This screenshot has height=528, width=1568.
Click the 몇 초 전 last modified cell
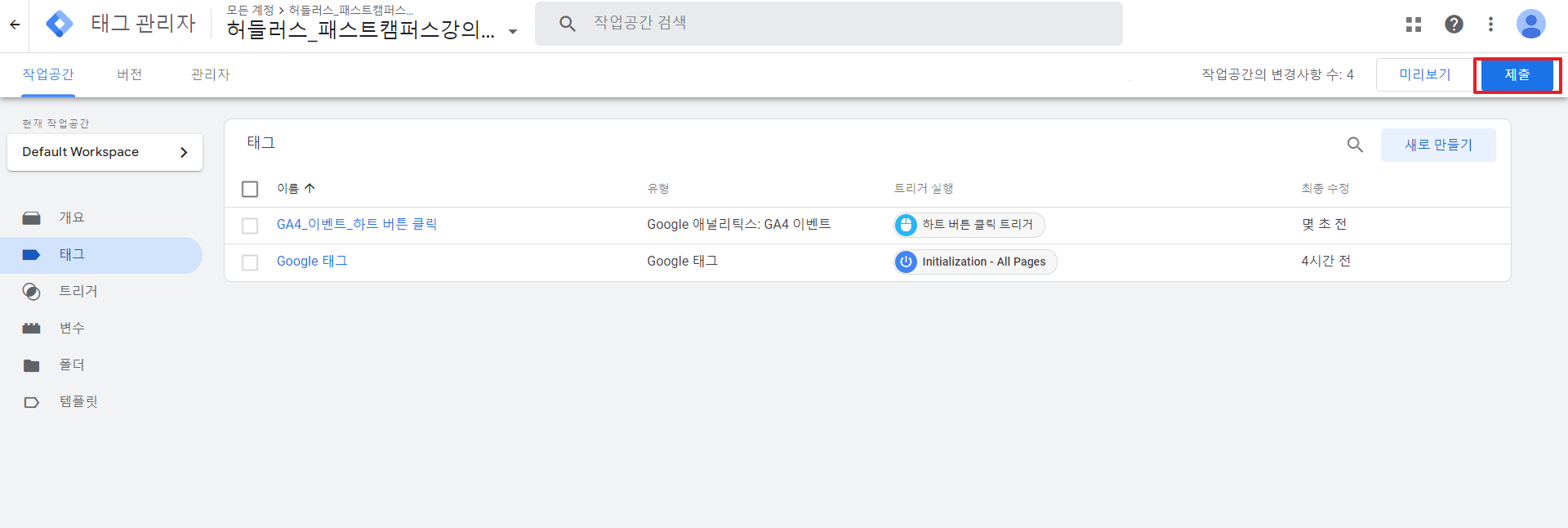1324,224
